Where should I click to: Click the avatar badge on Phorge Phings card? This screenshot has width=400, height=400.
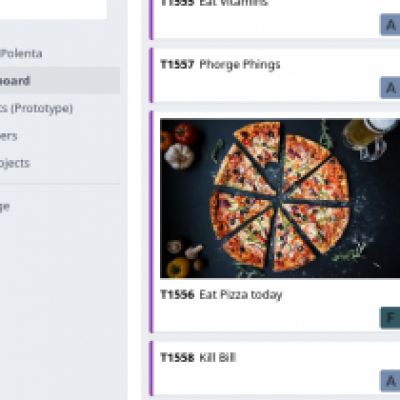[390, 88]
